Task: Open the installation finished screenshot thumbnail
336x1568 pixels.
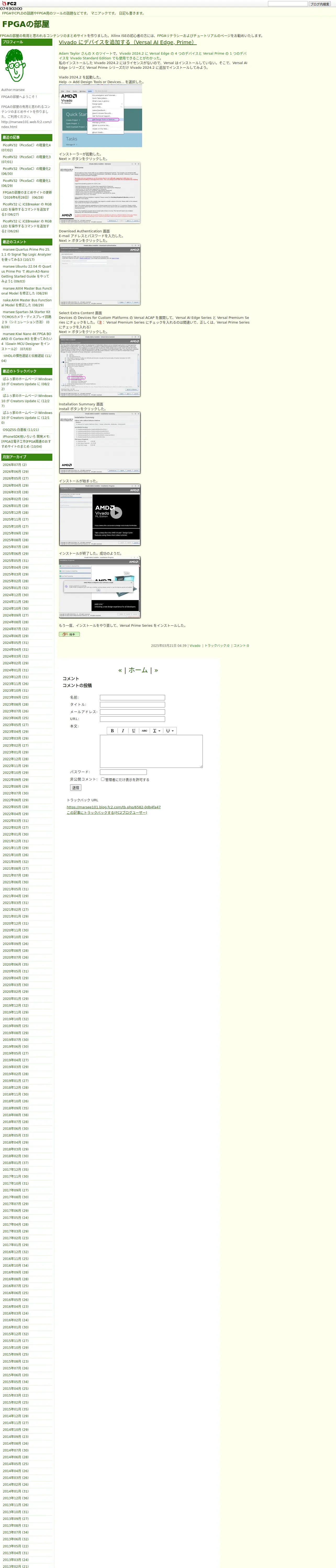Action: tap(100, 587)
